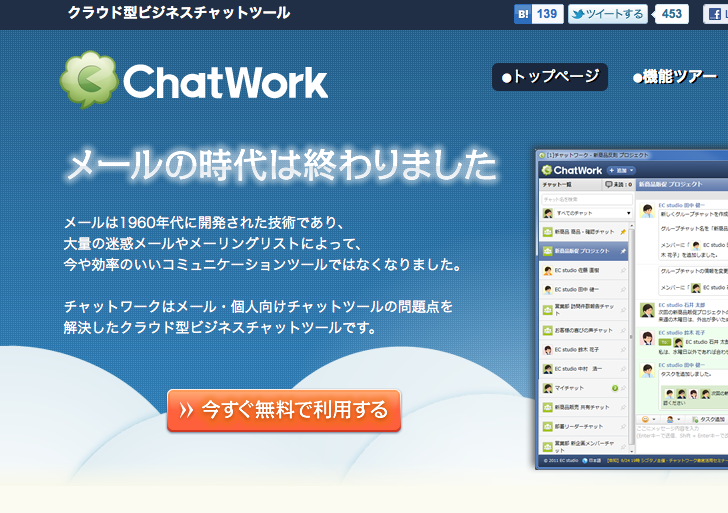Open the To member picker dropdown
728x513 pixels.
click(673, 419)
